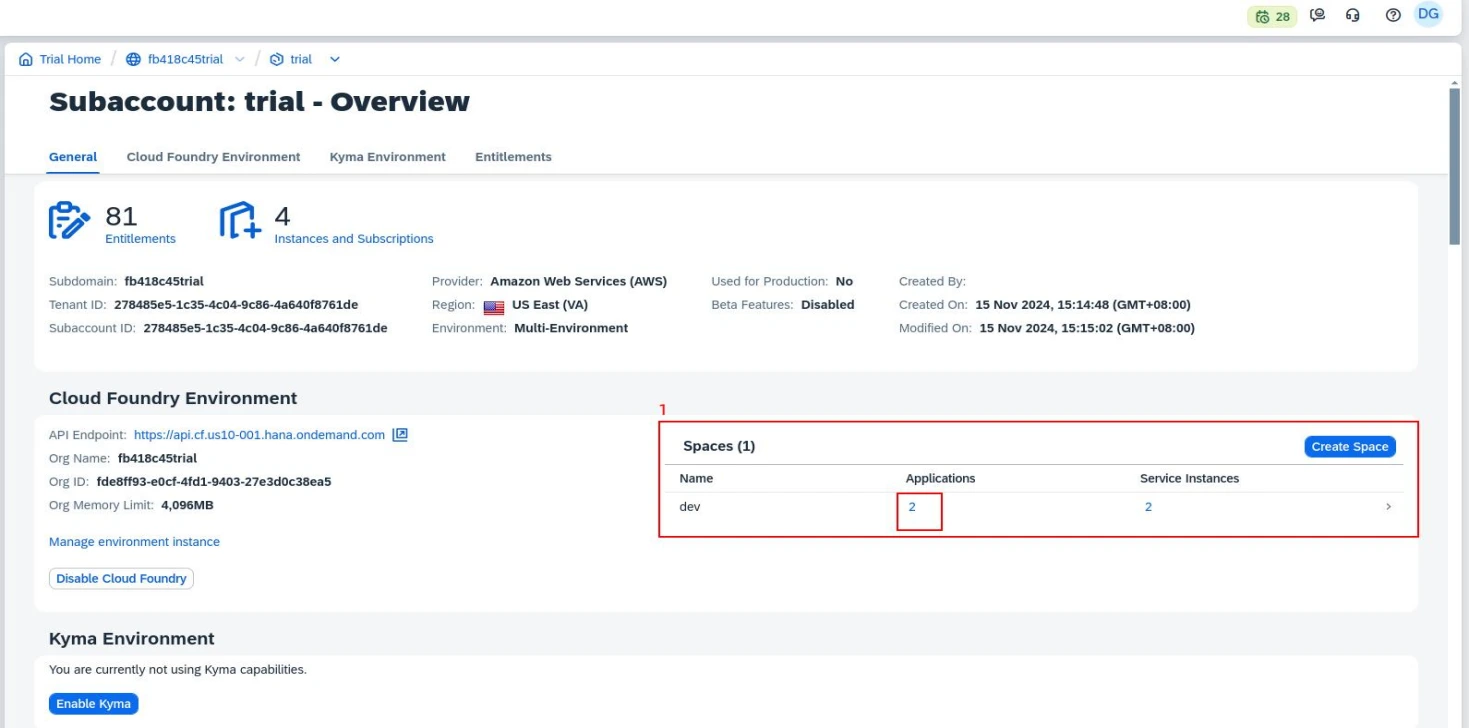Open the dev space Service Instances count
Viewport: 1469px width, 728px height.
pos(1148,507)
